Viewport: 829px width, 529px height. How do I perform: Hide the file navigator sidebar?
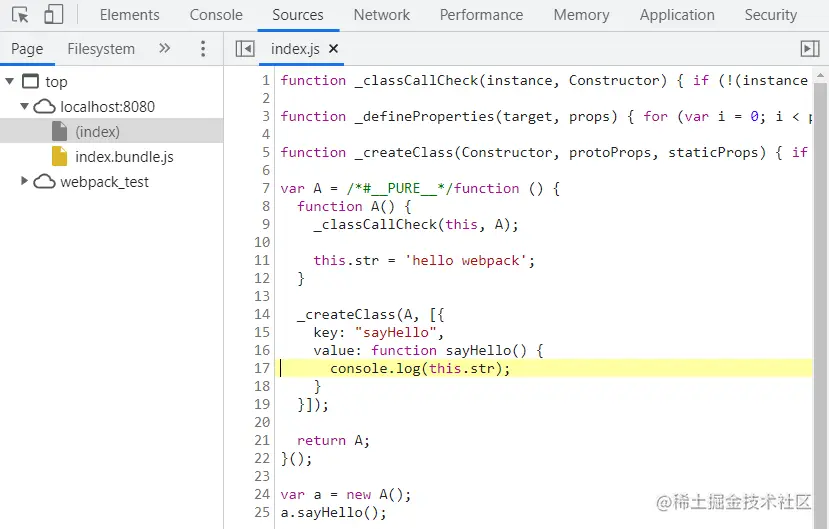245,49
